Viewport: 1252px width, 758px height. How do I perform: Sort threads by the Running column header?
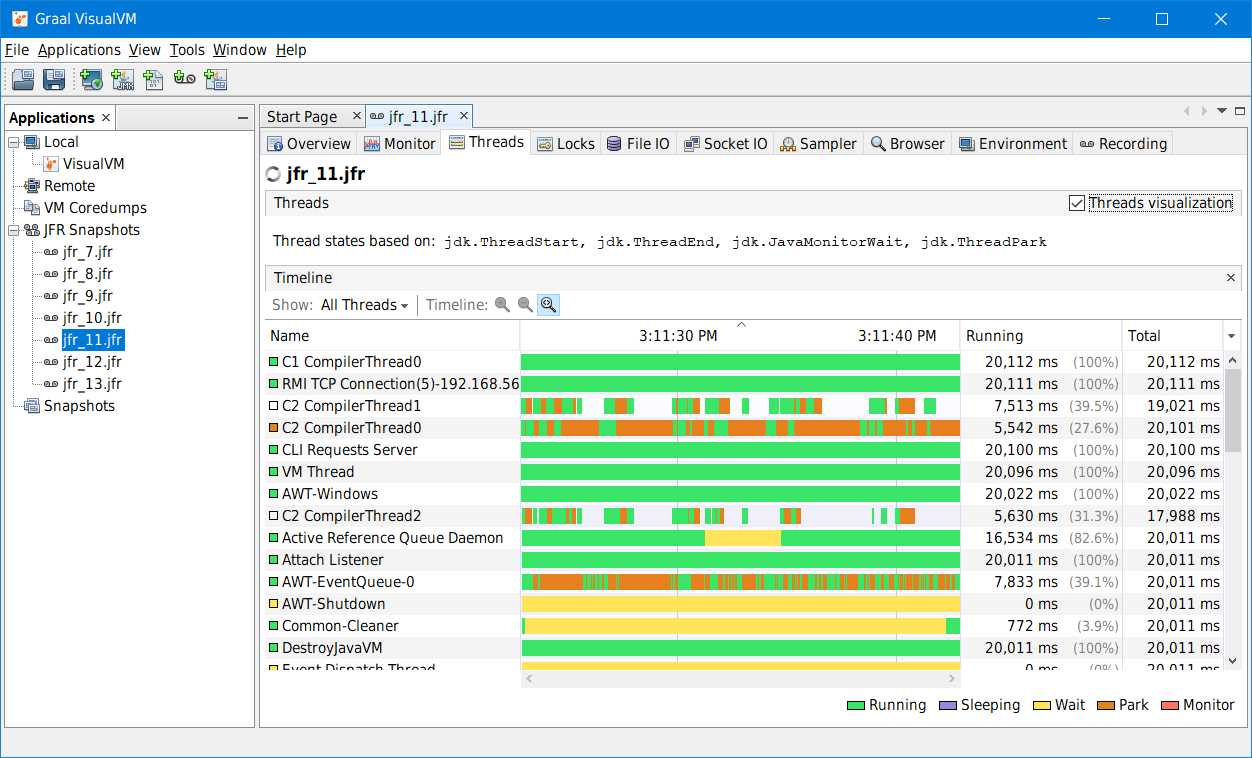1040,336
